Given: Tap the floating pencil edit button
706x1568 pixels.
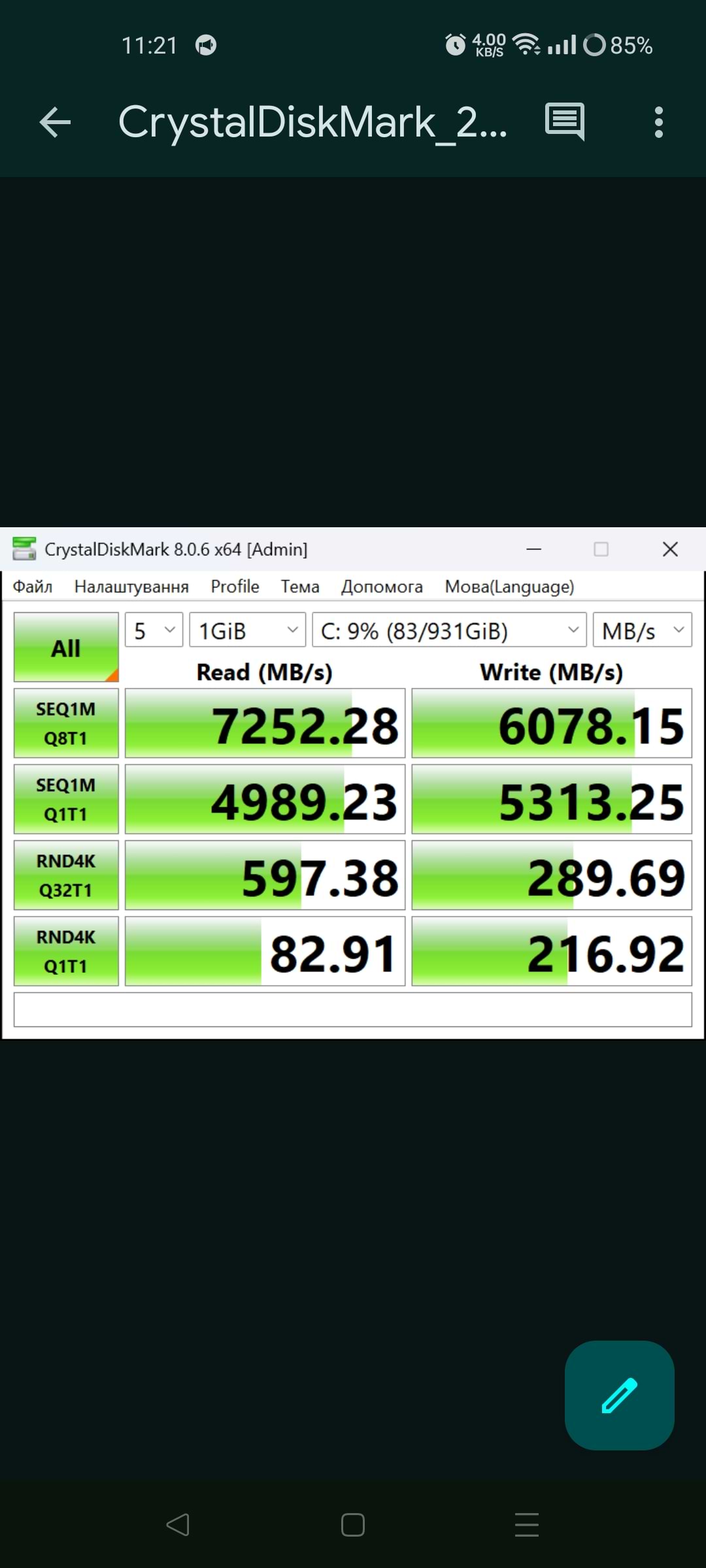Looking at the screenshot, I should [619, 1395].
